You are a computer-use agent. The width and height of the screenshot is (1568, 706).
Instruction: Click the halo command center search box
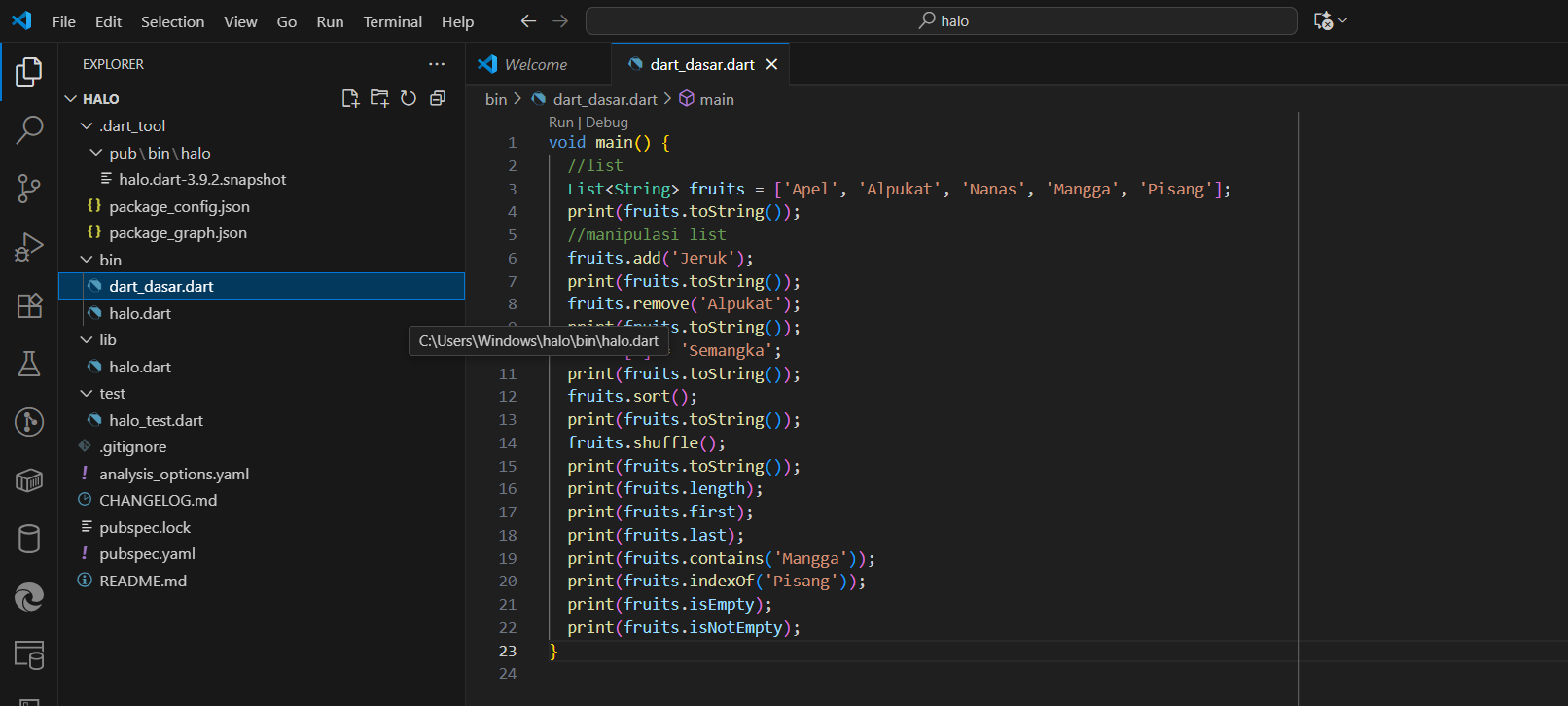click(x=942, y=20)
